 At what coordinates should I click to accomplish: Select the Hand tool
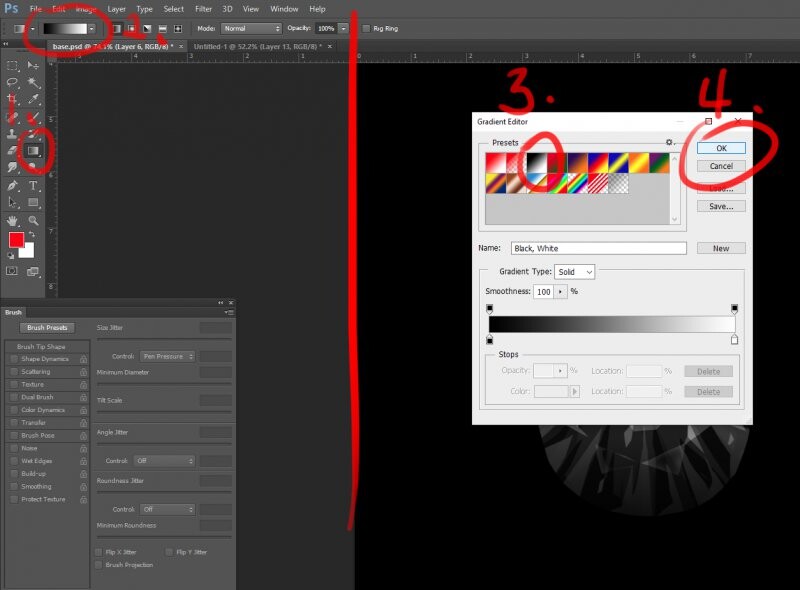click(13, 220)
